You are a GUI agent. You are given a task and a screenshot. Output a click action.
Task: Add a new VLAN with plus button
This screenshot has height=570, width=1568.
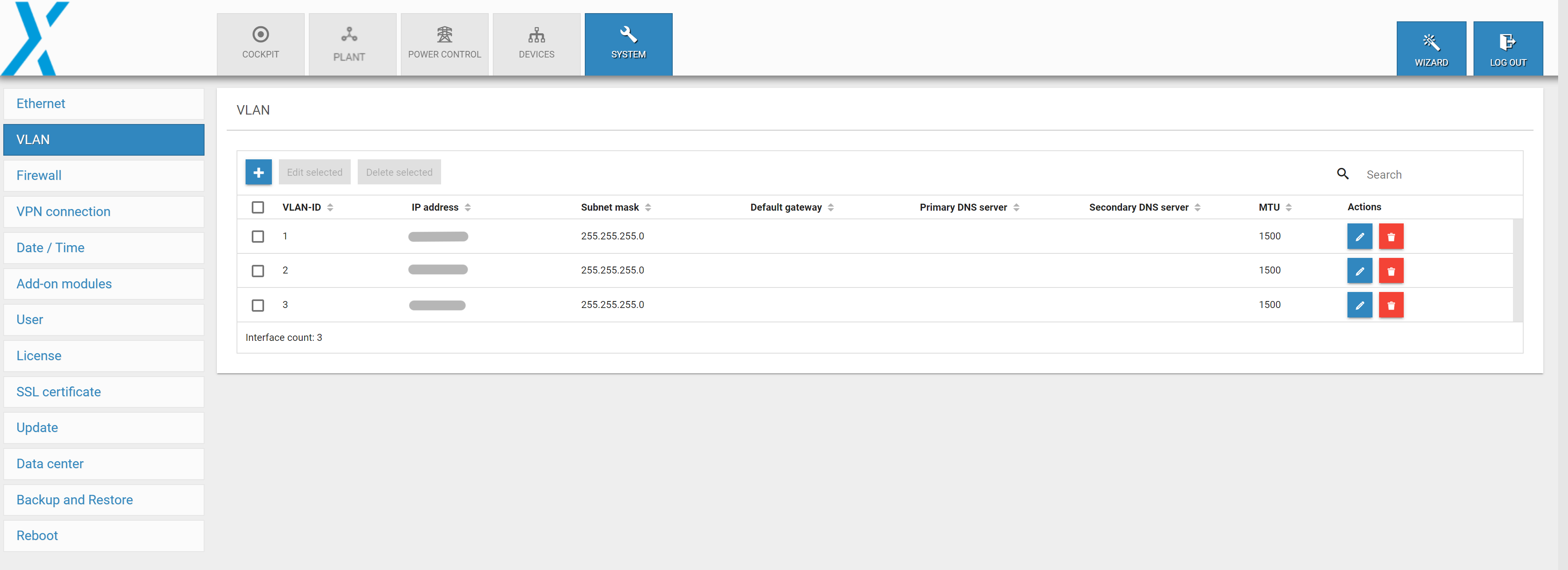tap(259, 172)
